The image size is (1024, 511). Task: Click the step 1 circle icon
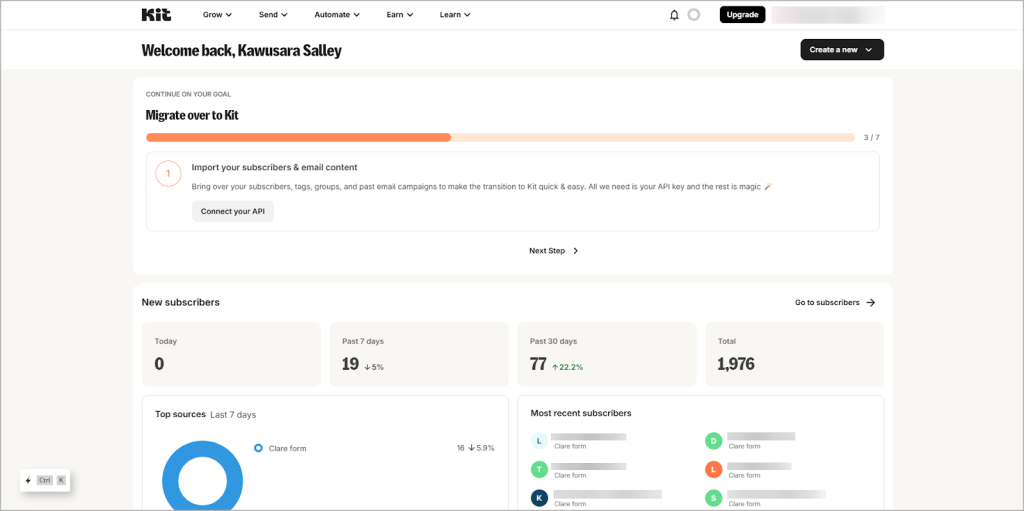coord(168,174)
